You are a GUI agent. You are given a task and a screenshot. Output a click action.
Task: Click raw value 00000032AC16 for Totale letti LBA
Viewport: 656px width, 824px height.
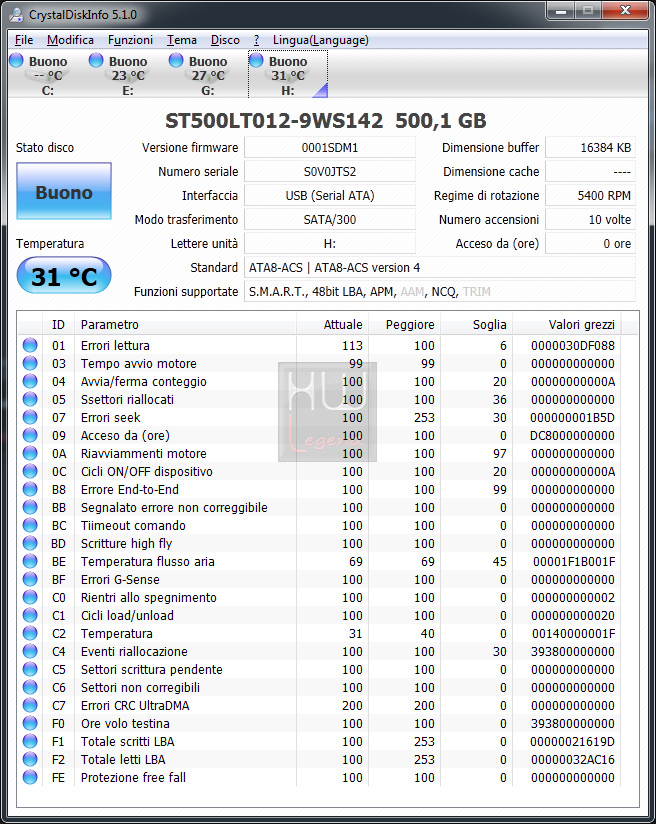[572, 759]
